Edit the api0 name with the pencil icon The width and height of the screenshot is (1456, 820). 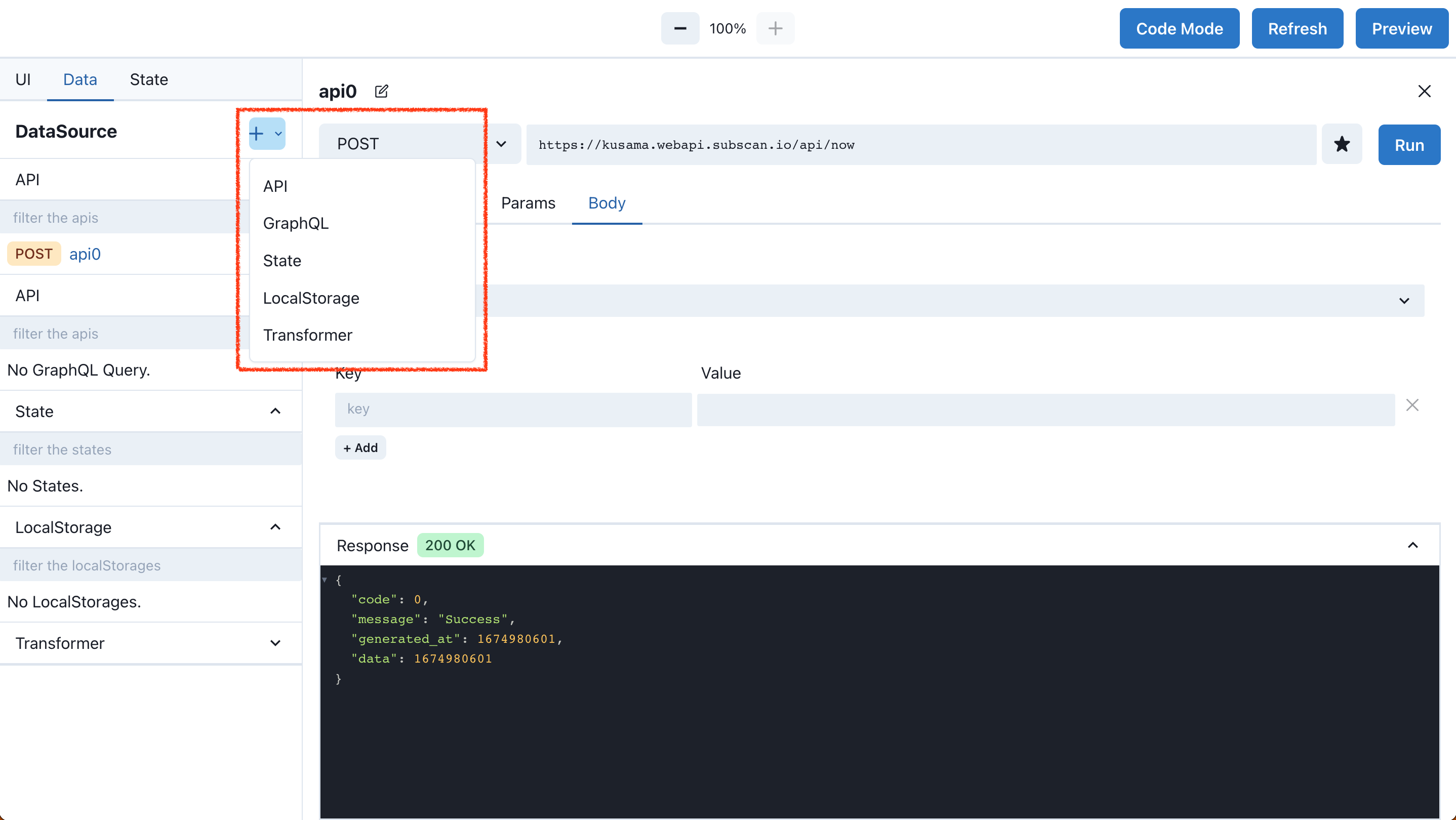pos(382,91)
